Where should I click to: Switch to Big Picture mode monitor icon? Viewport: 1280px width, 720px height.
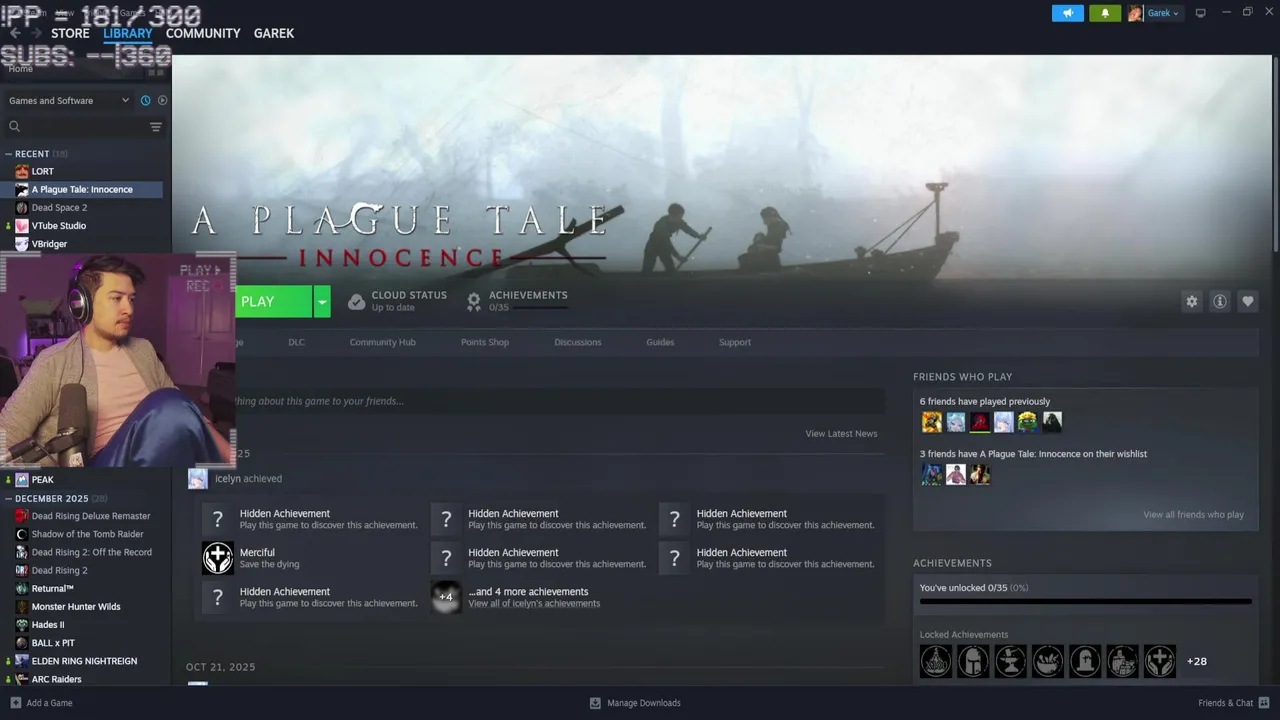coord(1201,13)
